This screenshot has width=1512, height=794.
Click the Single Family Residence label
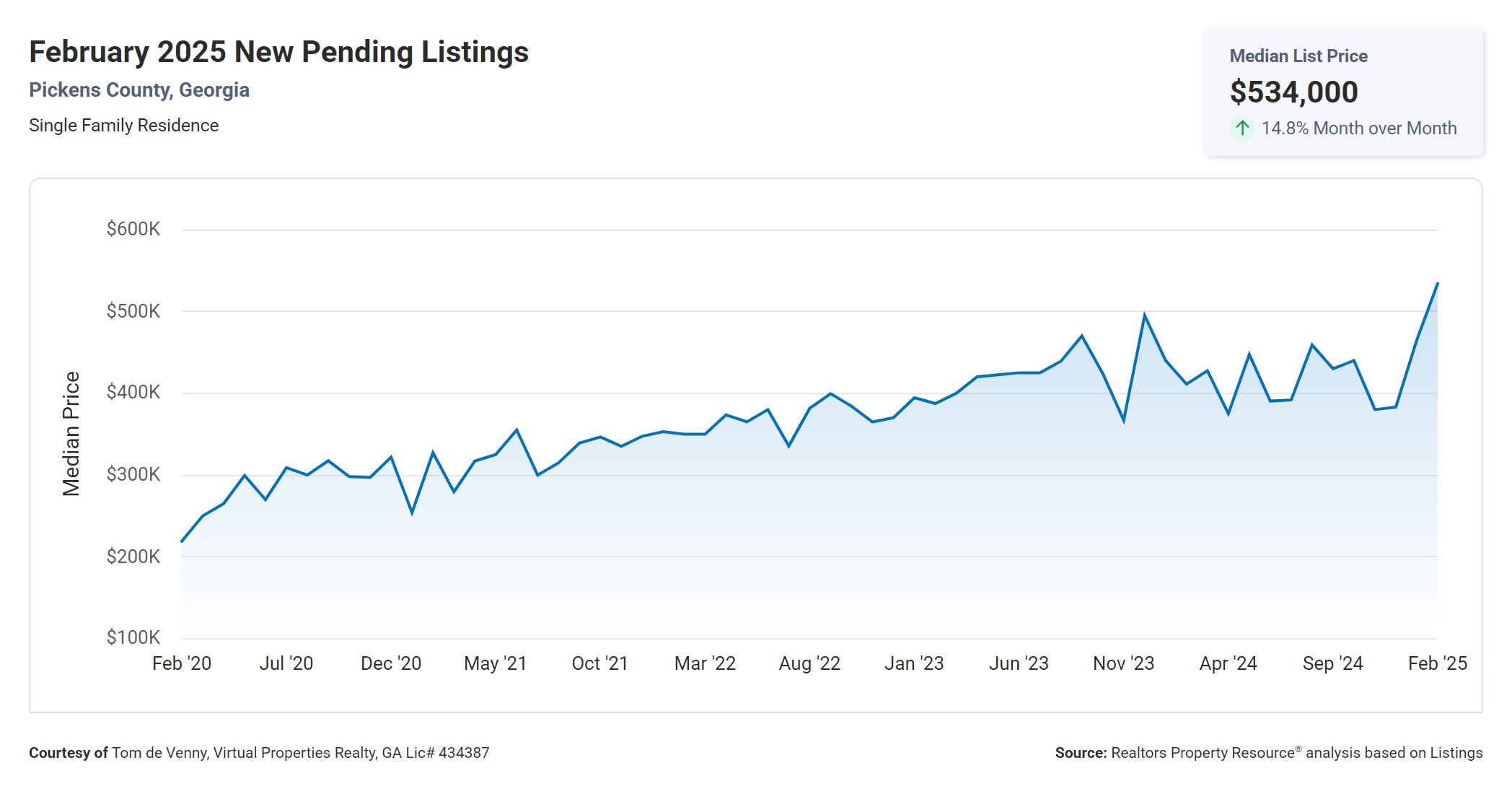(x=123, y=126)
